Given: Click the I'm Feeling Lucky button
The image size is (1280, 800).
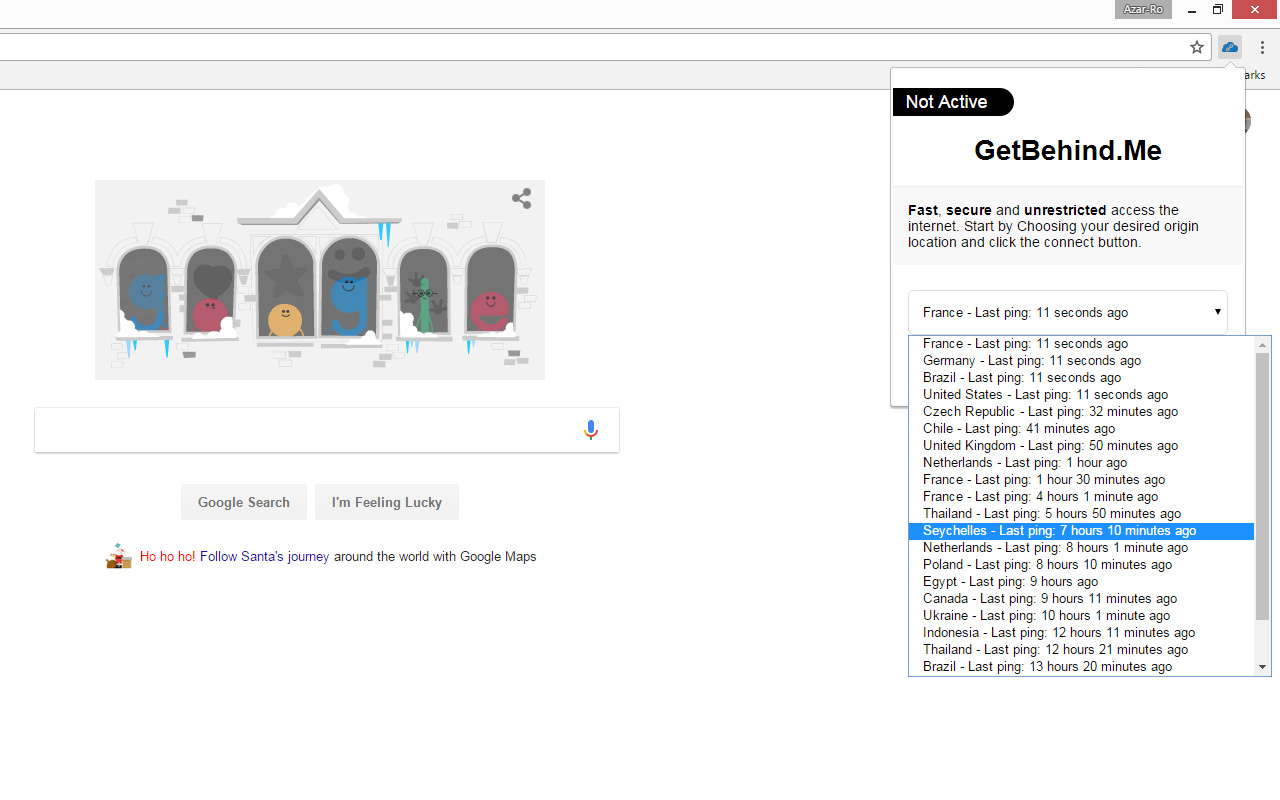Looking at the screenshot, I should point(387,502).
